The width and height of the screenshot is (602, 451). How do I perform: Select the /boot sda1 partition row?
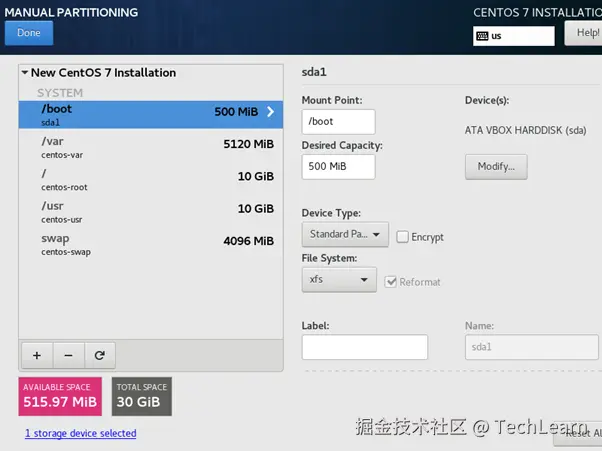(x=151, y=114)
